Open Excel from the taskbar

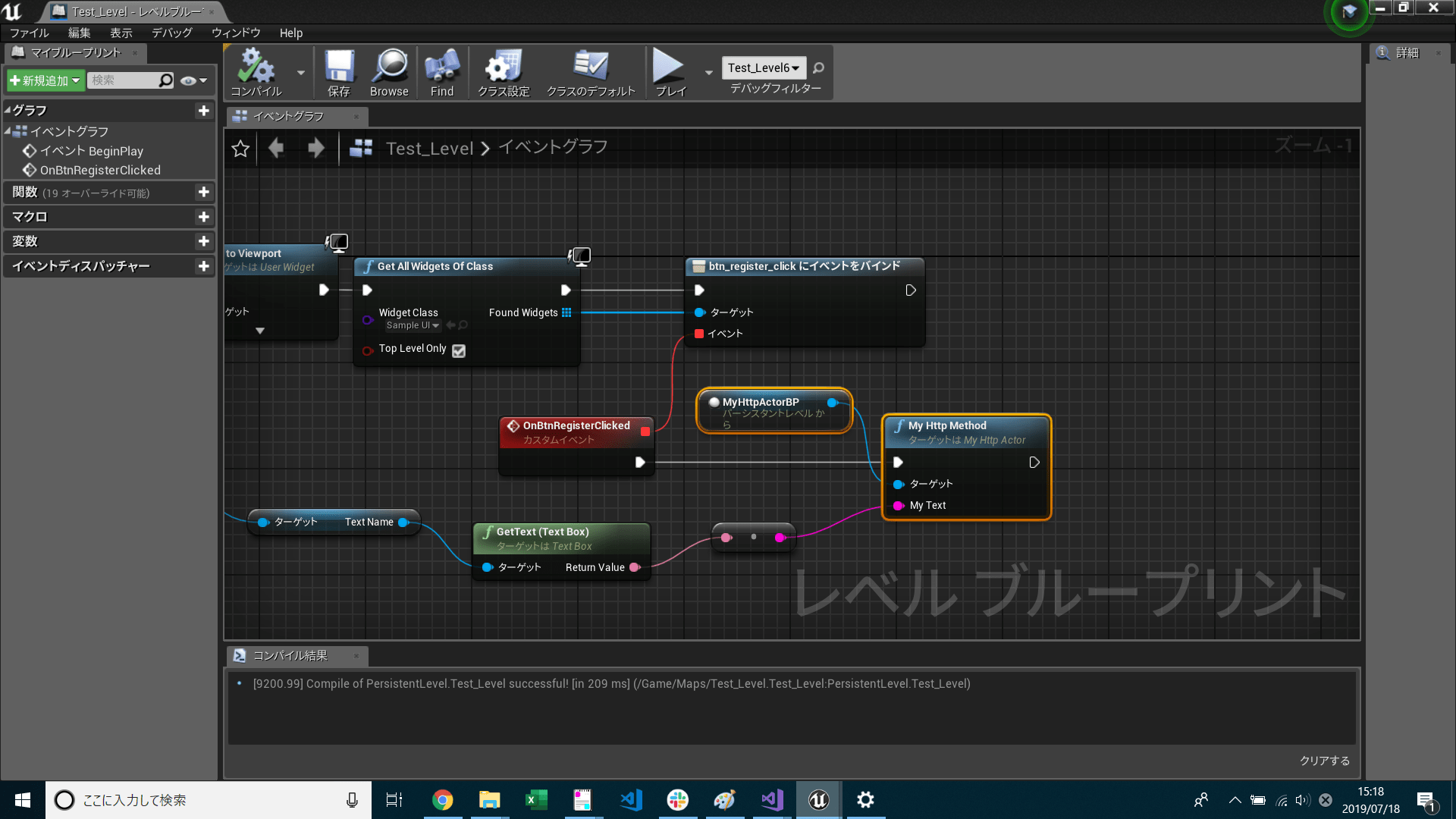536,800
